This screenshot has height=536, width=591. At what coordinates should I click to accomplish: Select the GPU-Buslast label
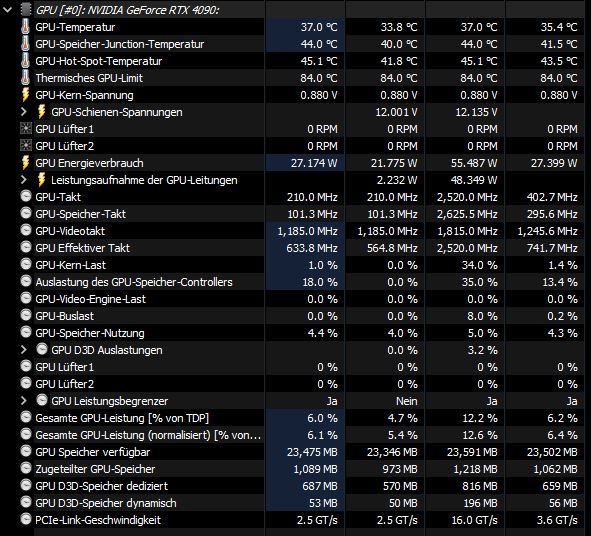point(64,316)
